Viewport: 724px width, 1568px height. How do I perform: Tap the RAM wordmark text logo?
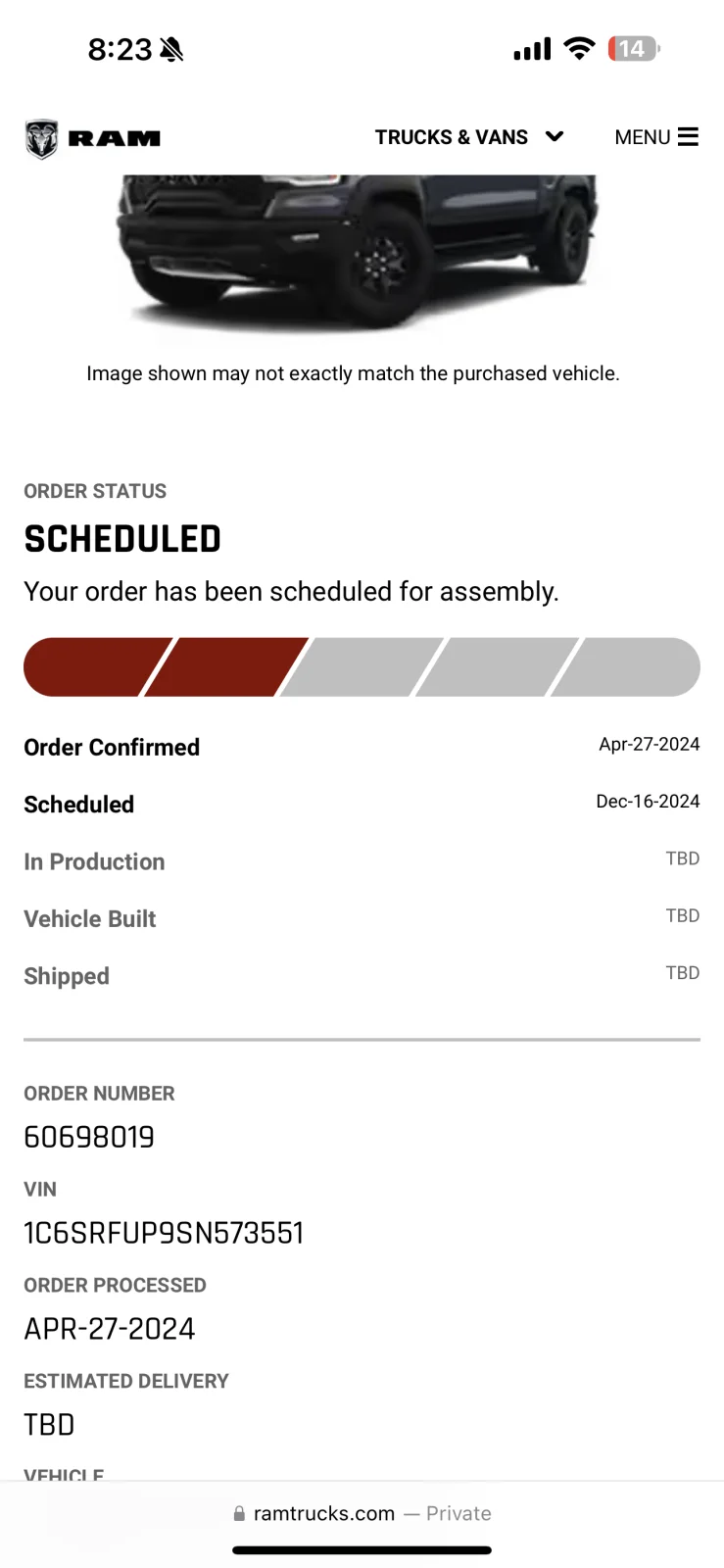tap(115, 139)
